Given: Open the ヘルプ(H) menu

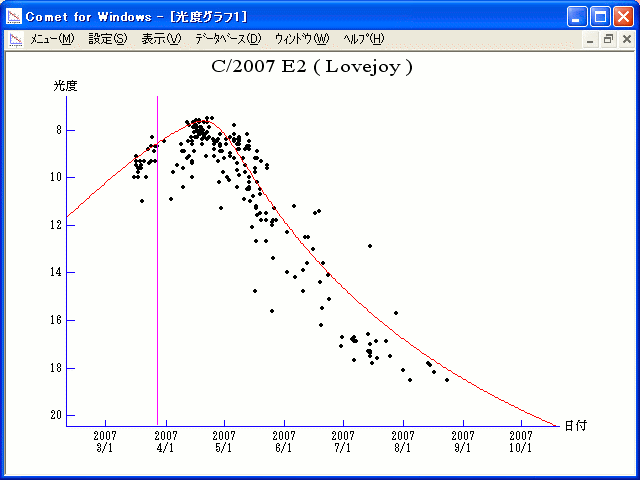Looking at the screenshot, I should tap(363, 39).
